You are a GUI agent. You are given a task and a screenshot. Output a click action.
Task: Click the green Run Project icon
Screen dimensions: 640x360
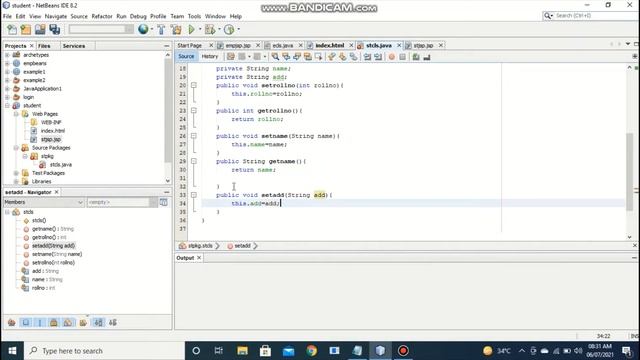point(191,29)
